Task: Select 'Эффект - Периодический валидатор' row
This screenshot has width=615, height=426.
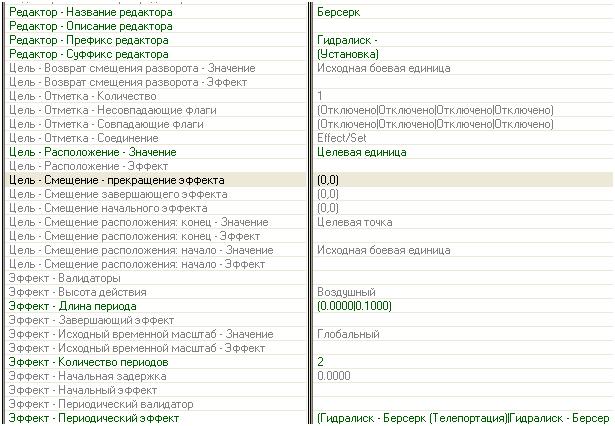Action: [x=101, y=404]
